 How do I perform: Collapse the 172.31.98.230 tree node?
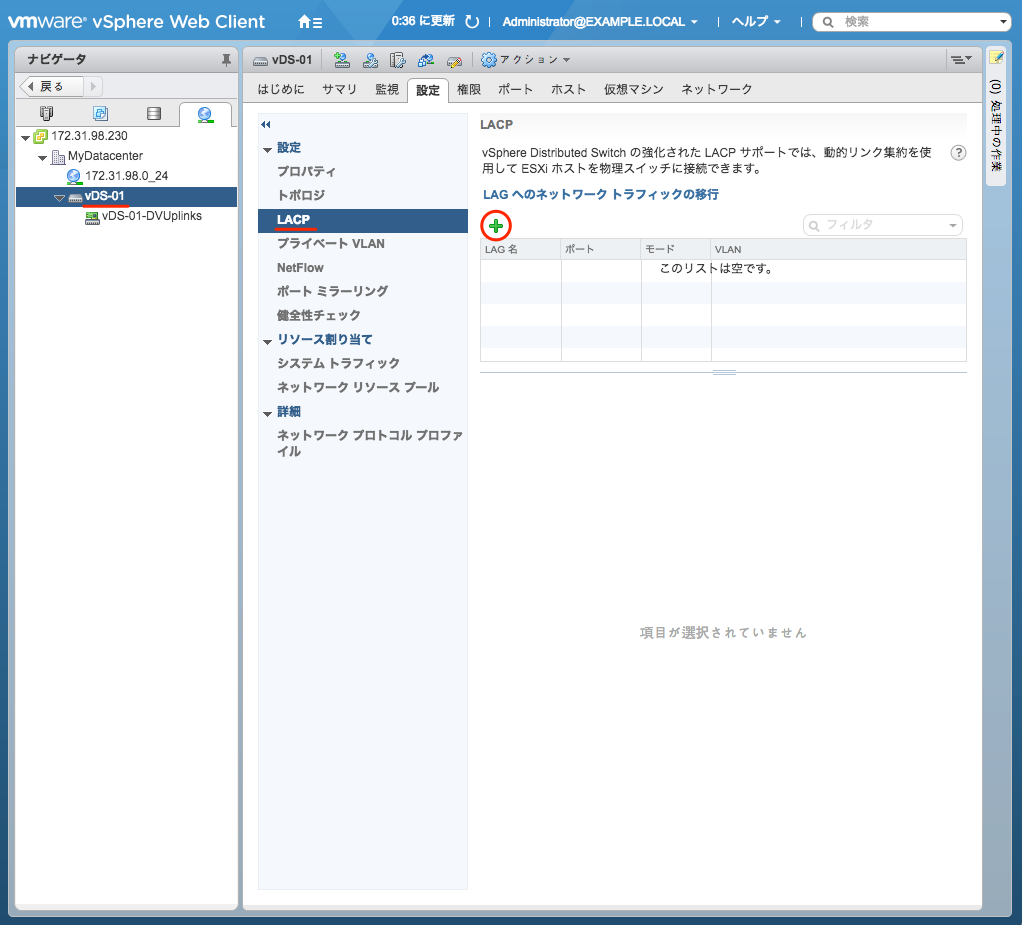25,138
